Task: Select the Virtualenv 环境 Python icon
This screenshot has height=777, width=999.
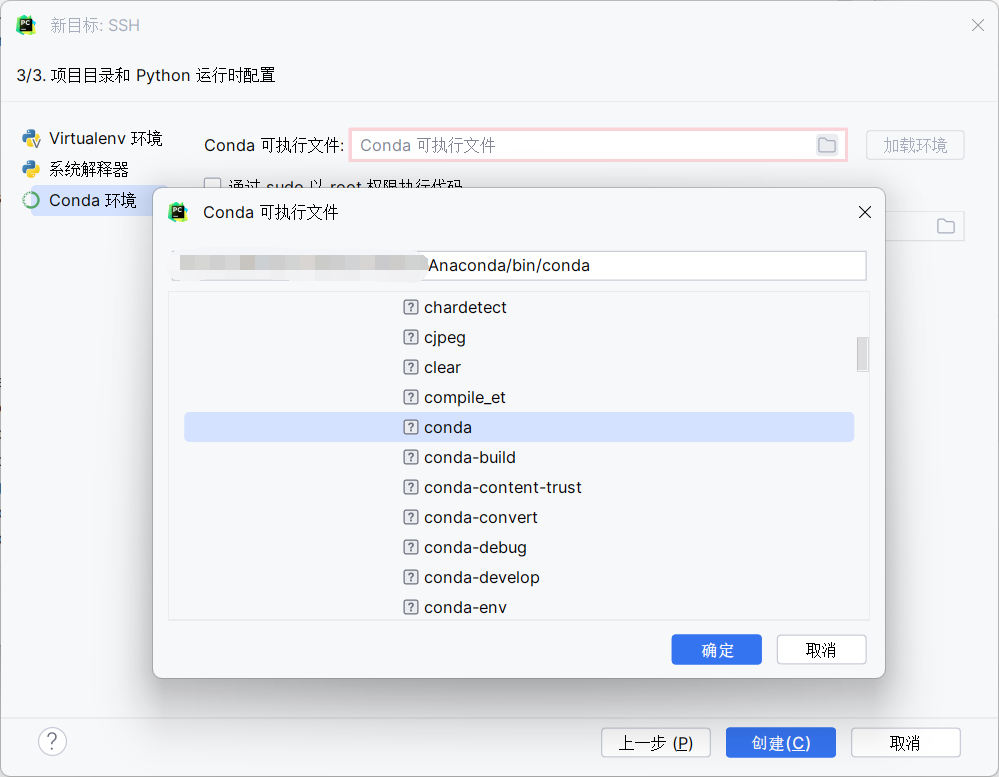Action: (x=32, y=138)
